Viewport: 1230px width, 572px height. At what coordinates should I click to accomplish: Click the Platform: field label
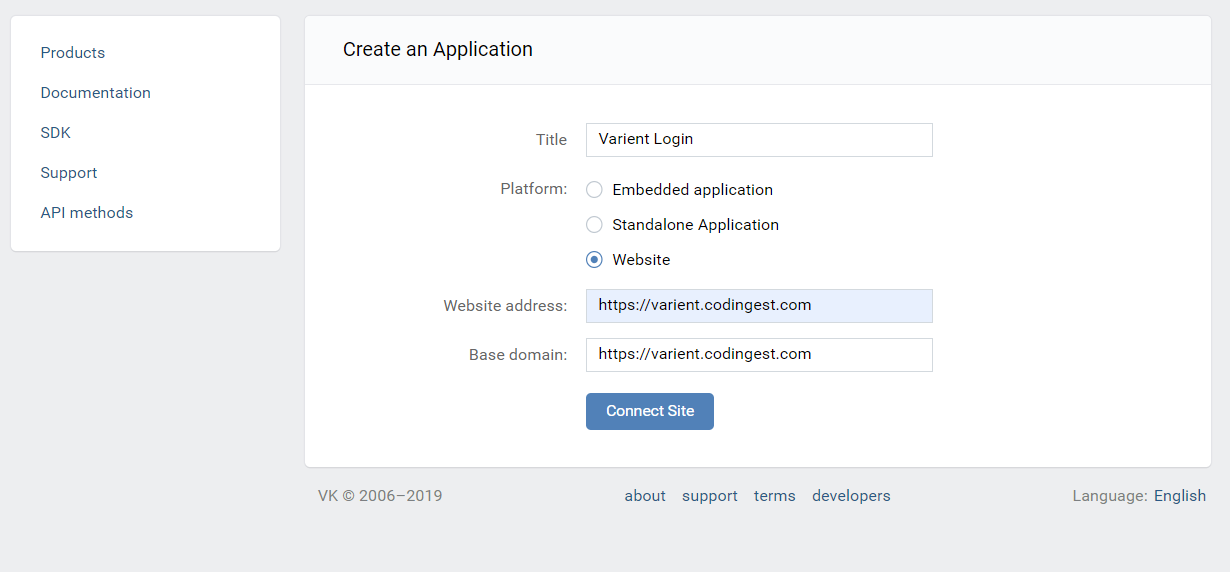tap(534, 189)
